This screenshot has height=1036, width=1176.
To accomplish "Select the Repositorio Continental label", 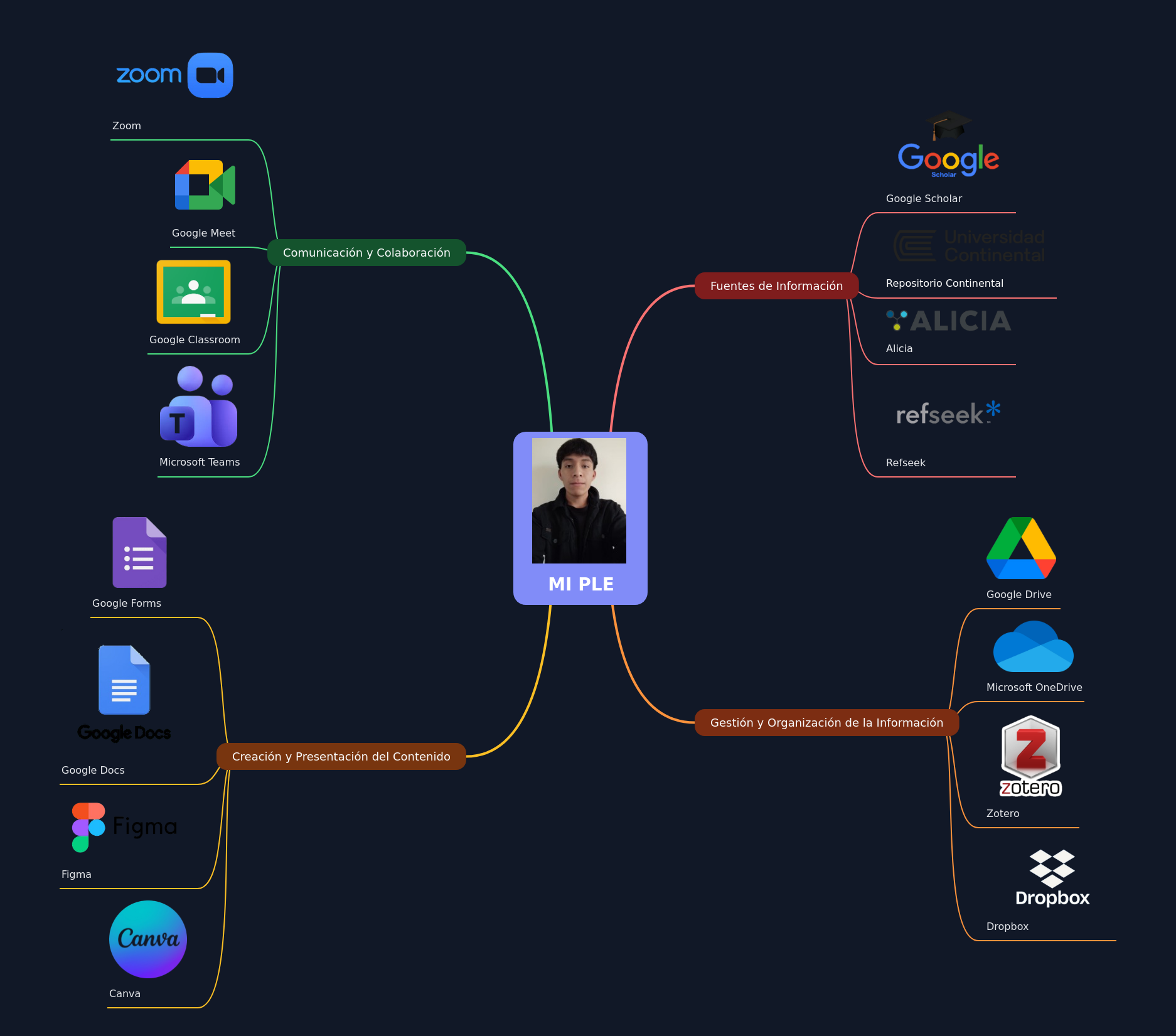I will [x=944, y=283].
